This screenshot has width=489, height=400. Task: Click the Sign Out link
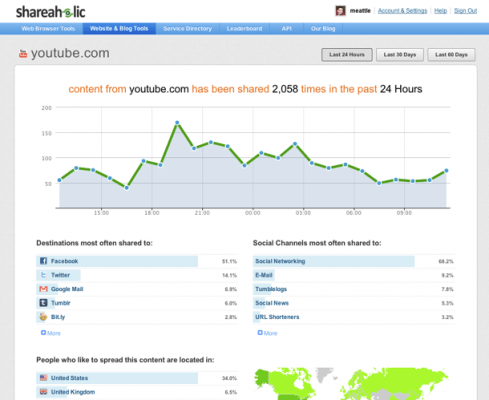click(x=465, y=11)
